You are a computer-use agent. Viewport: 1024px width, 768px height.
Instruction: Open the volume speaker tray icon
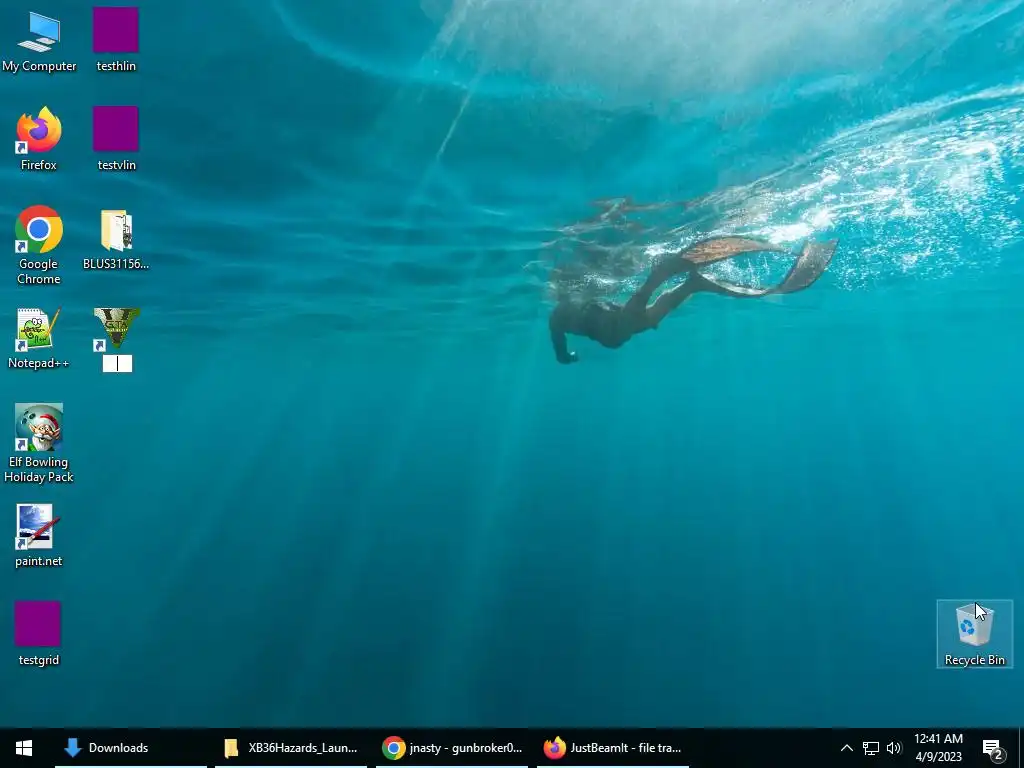(x=893, y=748)
